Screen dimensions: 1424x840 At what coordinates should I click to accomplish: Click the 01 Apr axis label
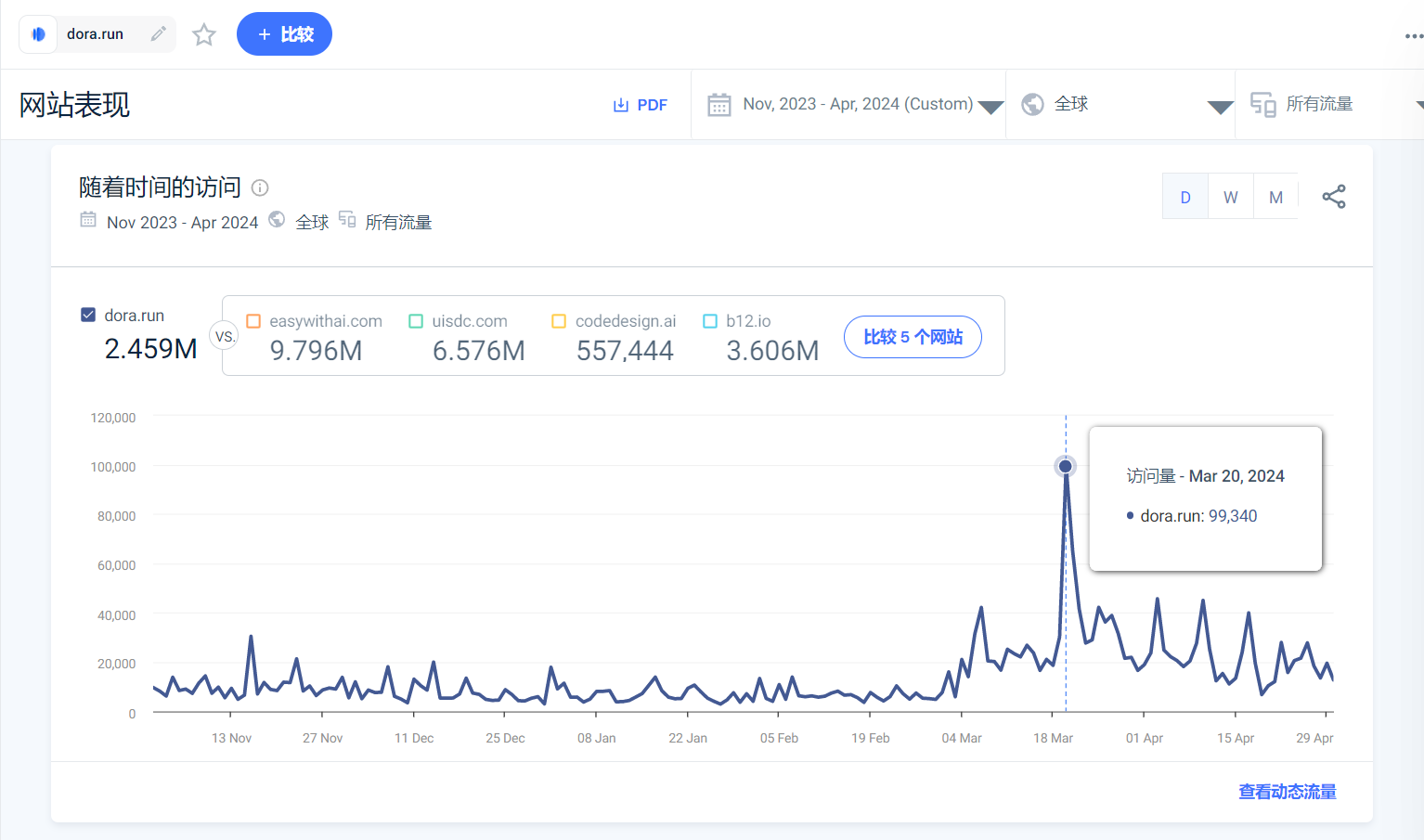click(1145, 738)
